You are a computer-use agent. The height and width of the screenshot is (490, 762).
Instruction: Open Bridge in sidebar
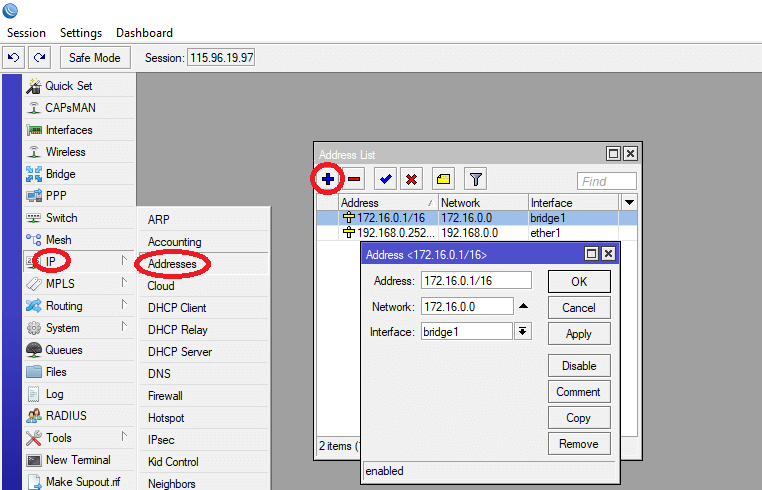79,174
